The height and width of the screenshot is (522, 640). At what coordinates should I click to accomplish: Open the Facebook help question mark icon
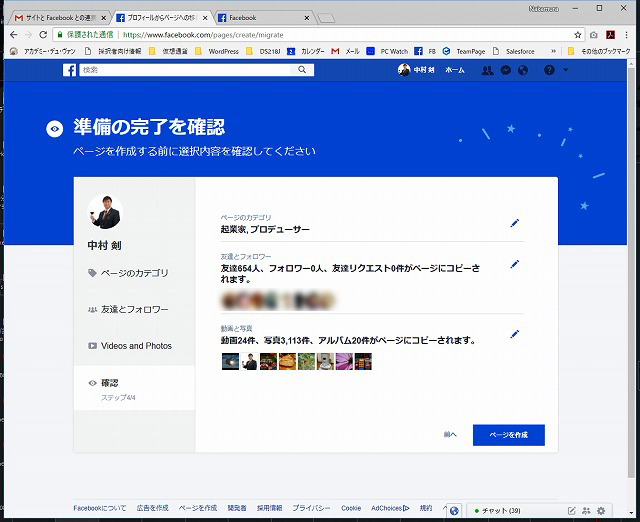549,70
